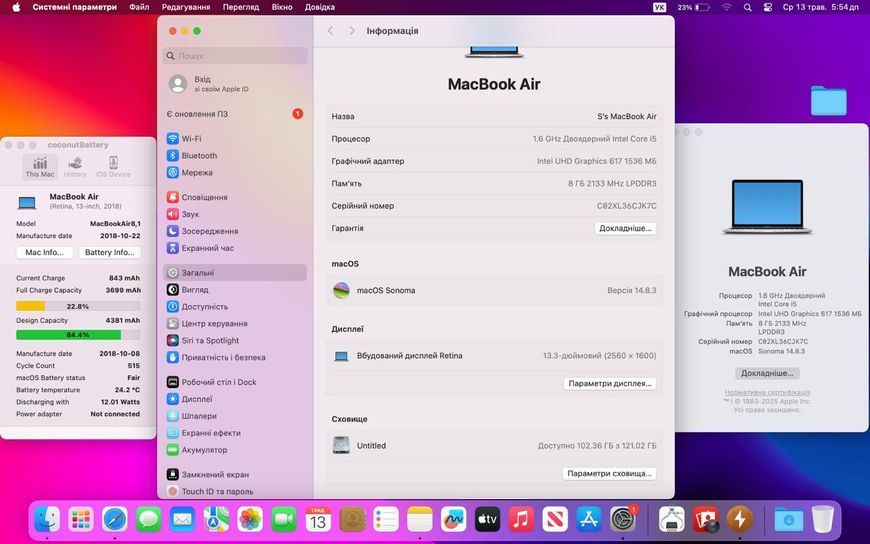
Task: Click Докладніше... button next to Гарантія
Action: 625,228
